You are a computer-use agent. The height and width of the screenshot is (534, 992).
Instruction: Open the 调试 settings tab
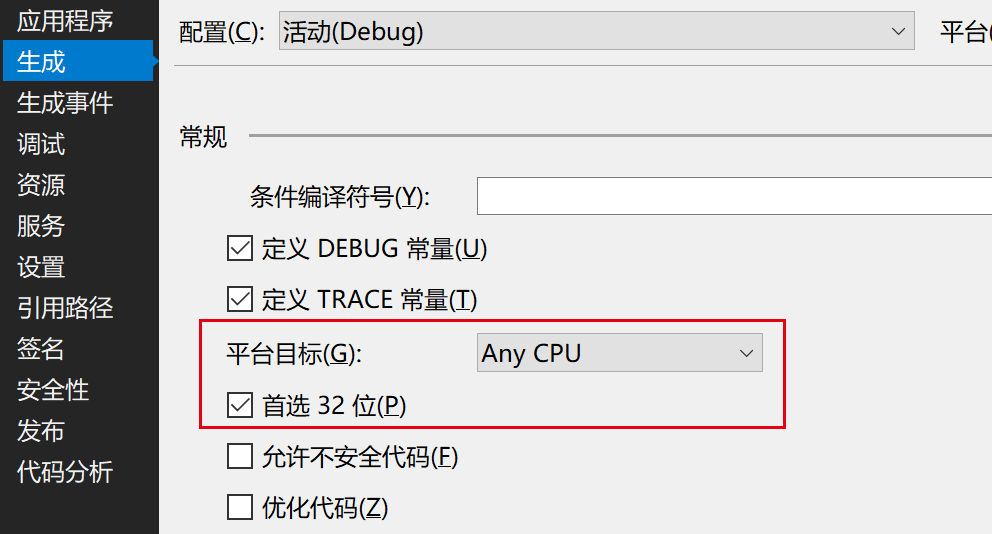pyautogui.click(x=41, y=144)
